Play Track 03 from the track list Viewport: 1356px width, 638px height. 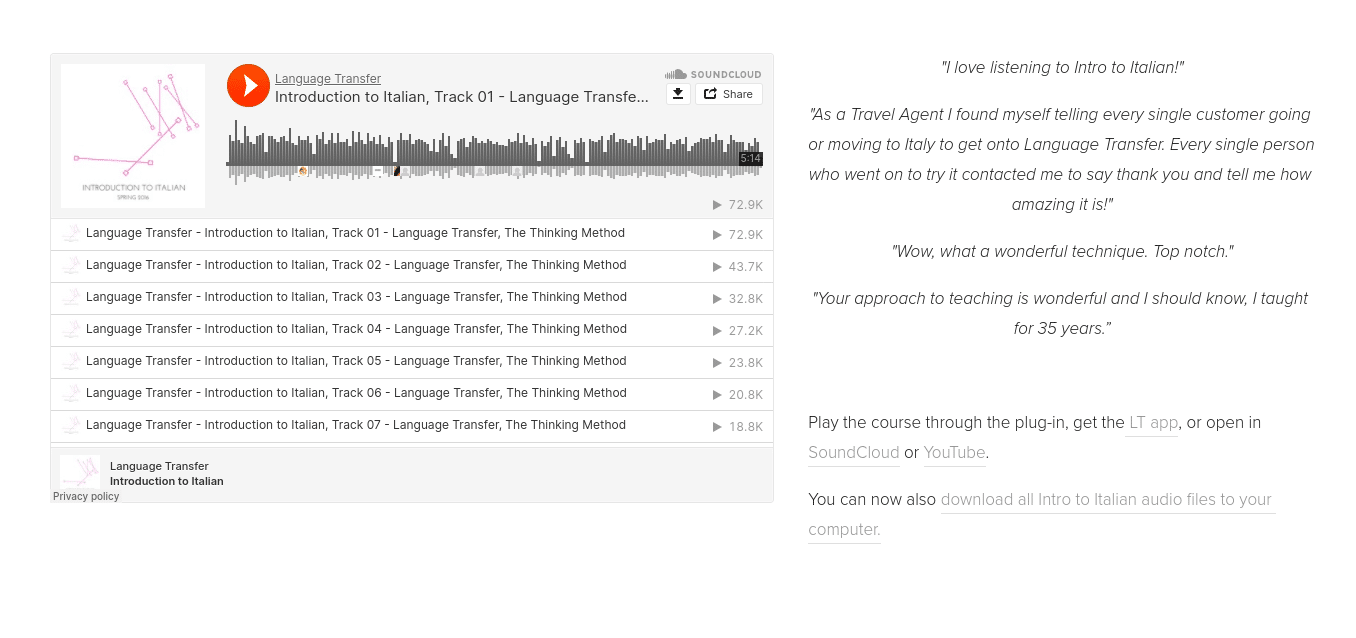pos(356,297)
